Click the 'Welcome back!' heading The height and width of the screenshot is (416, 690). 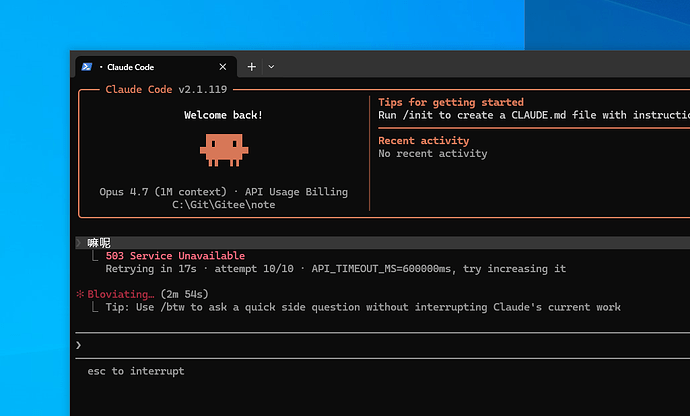tap(223, 115)
